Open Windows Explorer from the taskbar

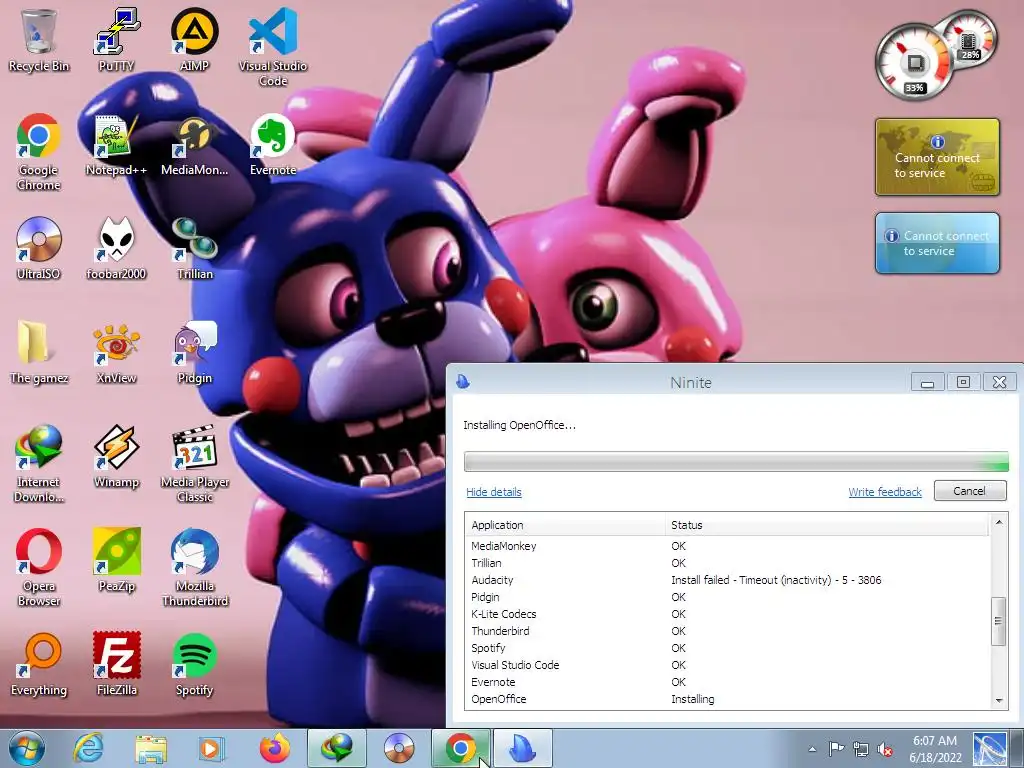(x=150, y=748)
